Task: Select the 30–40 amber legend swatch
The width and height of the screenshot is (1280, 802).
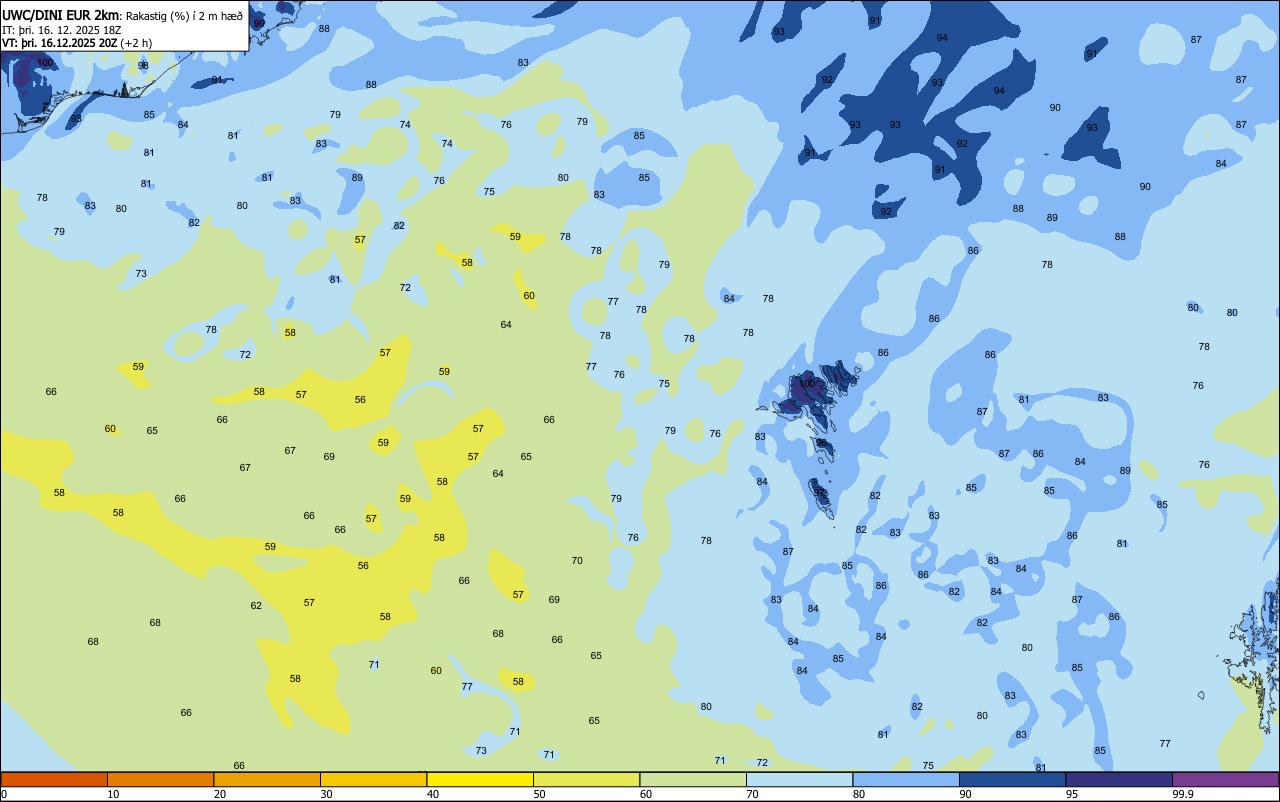Action: pos(373,779)
